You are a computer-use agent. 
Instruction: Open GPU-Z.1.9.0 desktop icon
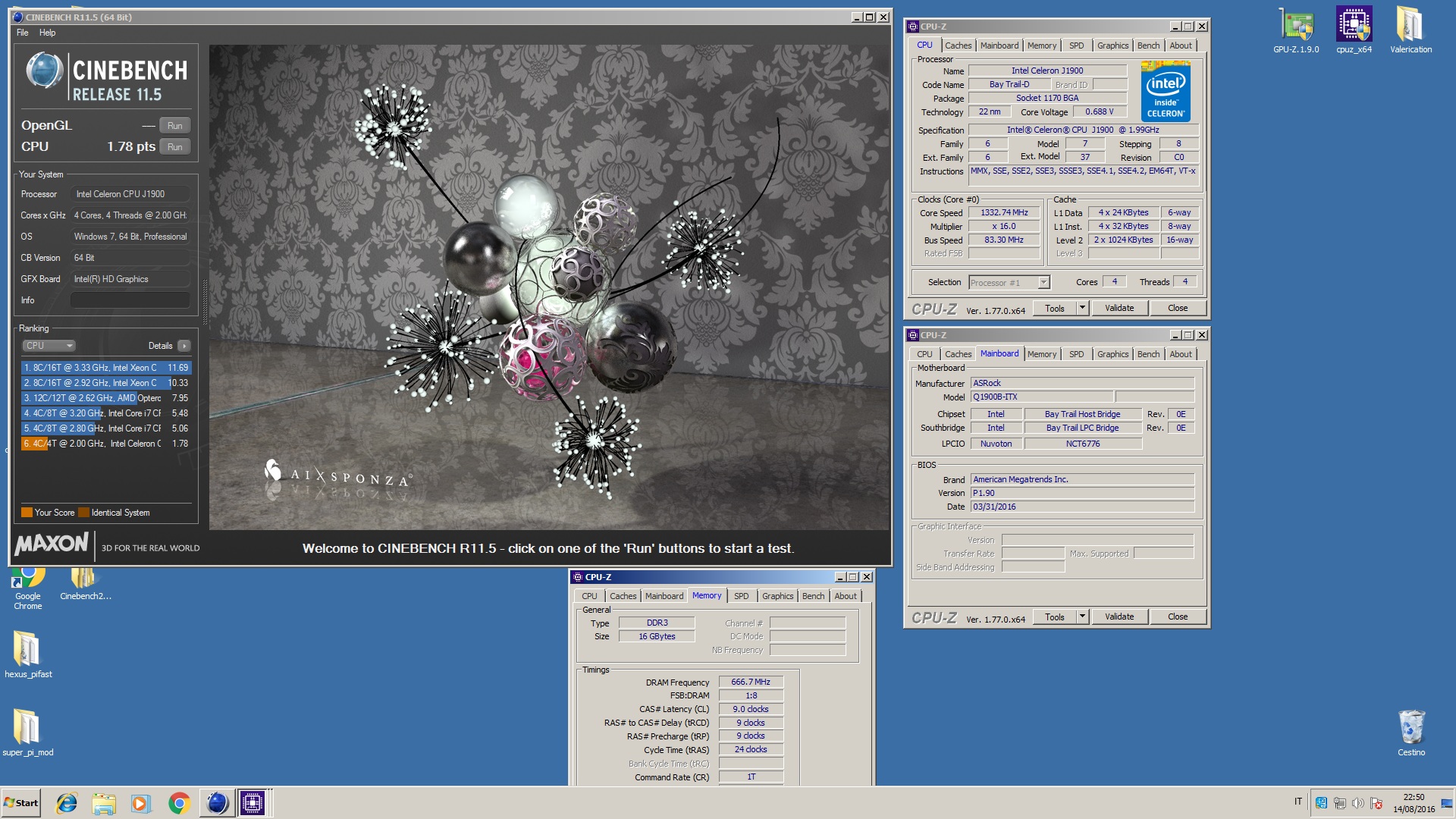coord(1296,30)
